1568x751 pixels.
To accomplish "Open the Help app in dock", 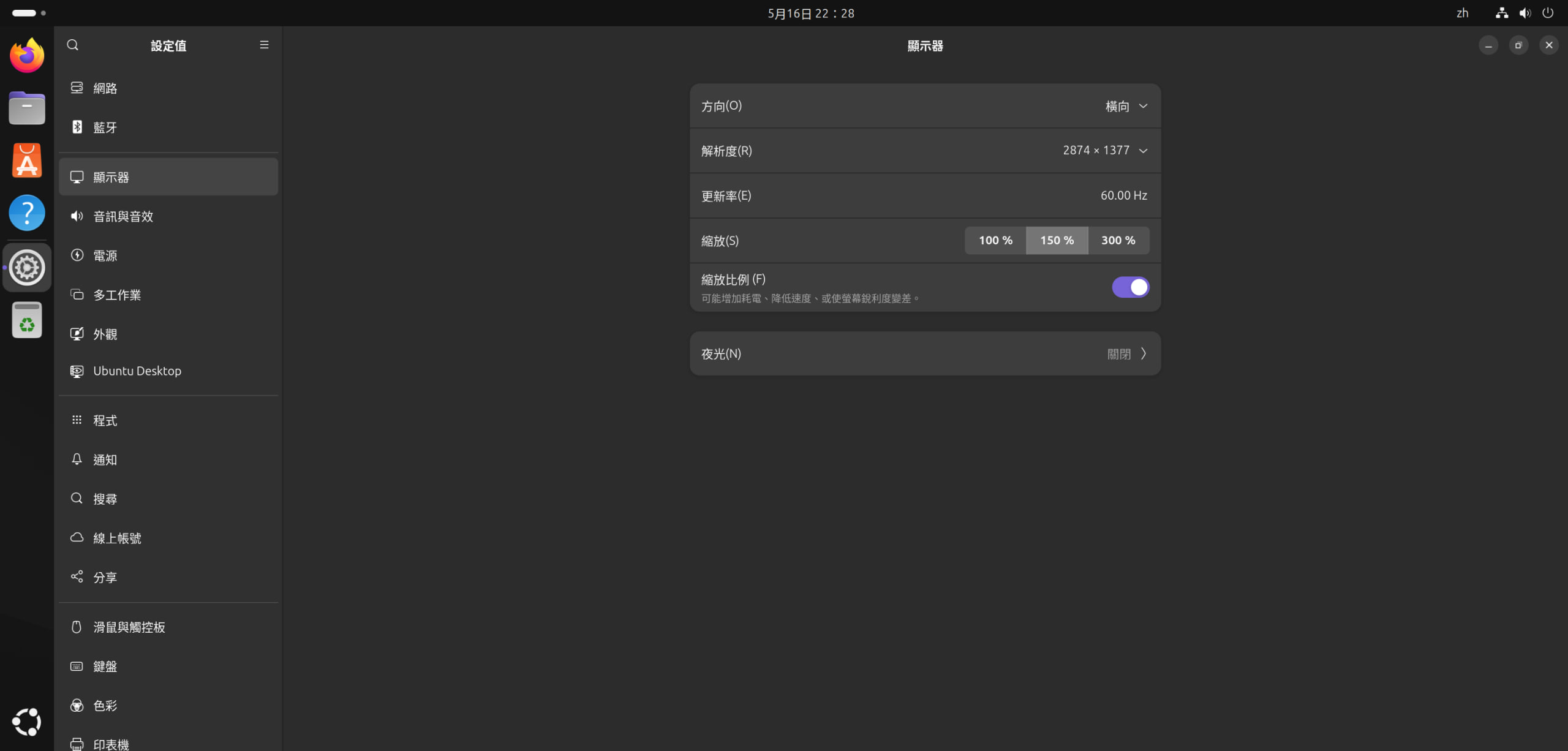I will click(27, 213).
